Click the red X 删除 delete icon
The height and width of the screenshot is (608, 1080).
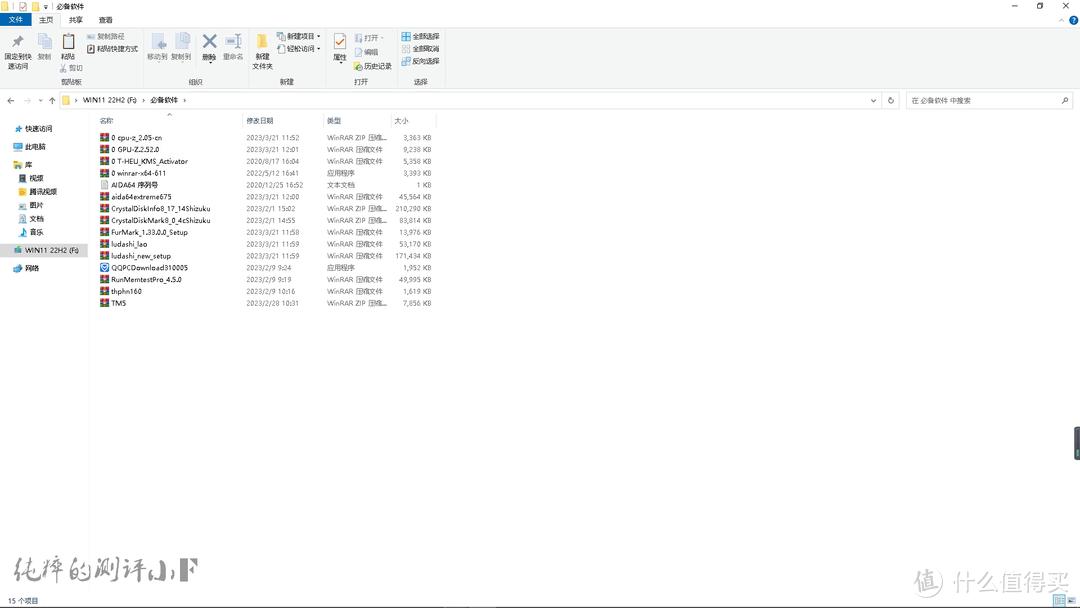pyautogui.click(x=209, y=41)
